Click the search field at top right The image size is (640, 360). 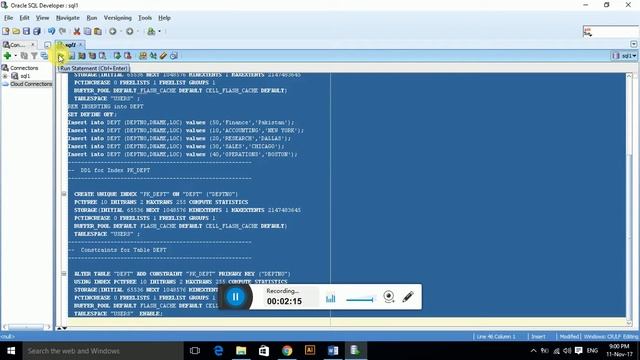(611, 31)
